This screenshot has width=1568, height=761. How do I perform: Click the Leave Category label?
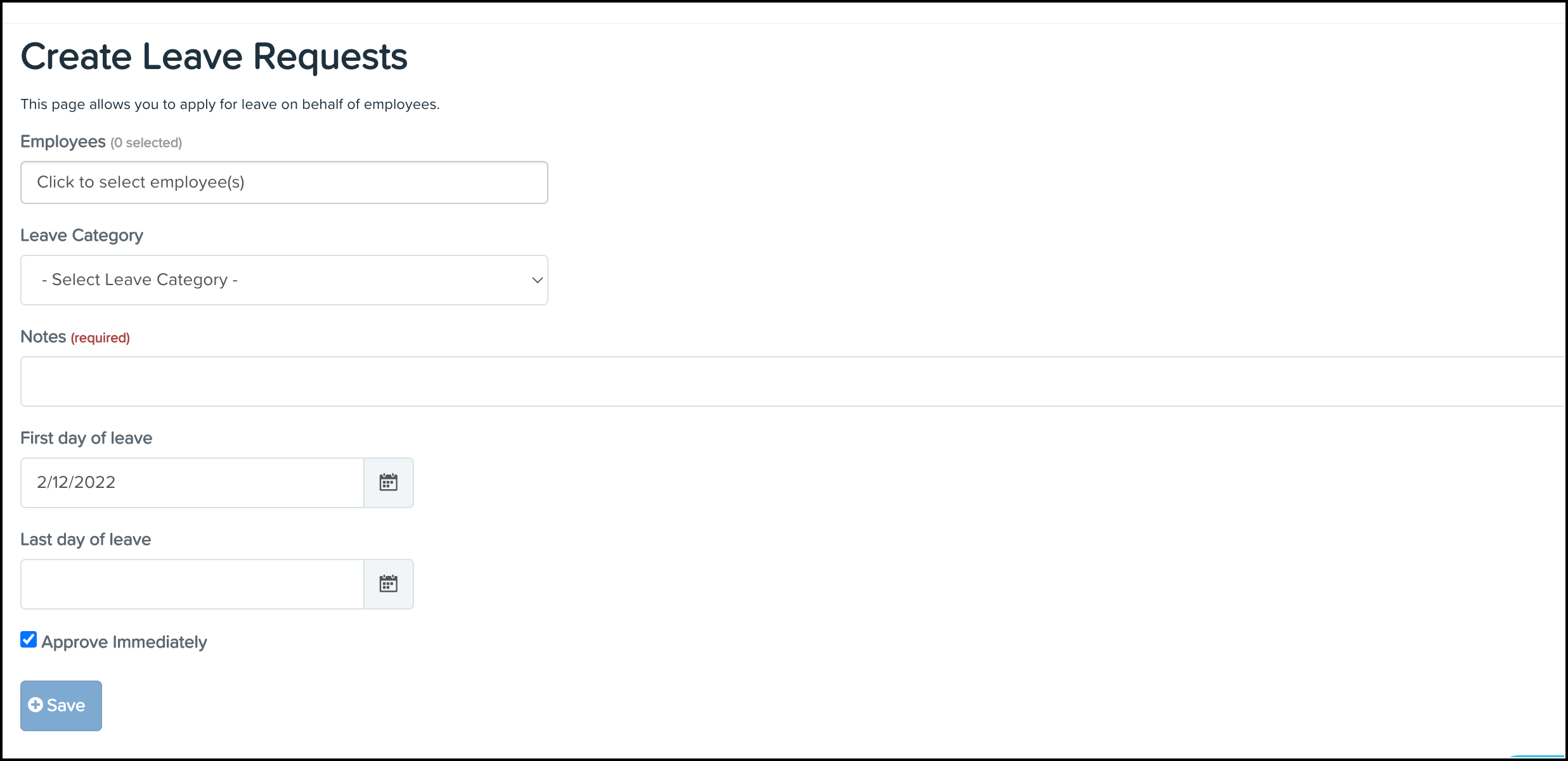tap(82, 236)
